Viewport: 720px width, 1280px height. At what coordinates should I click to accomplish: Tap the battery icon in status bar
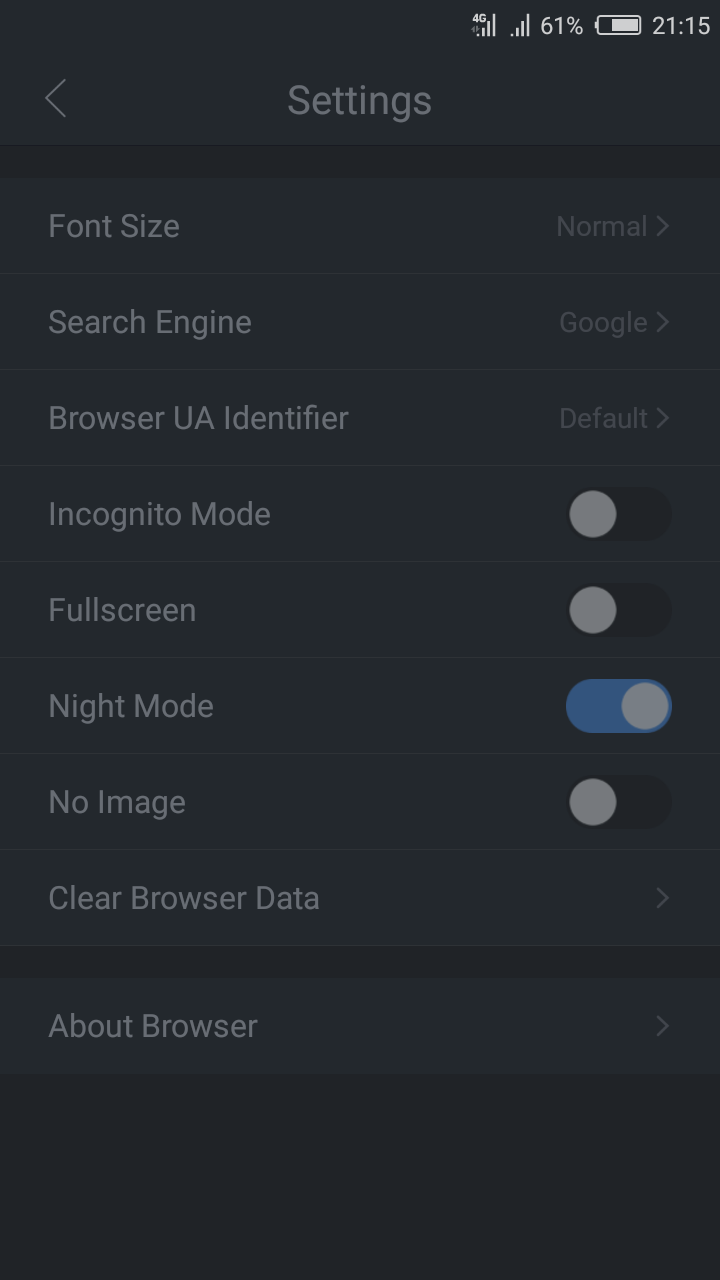(x=618, y=26)
